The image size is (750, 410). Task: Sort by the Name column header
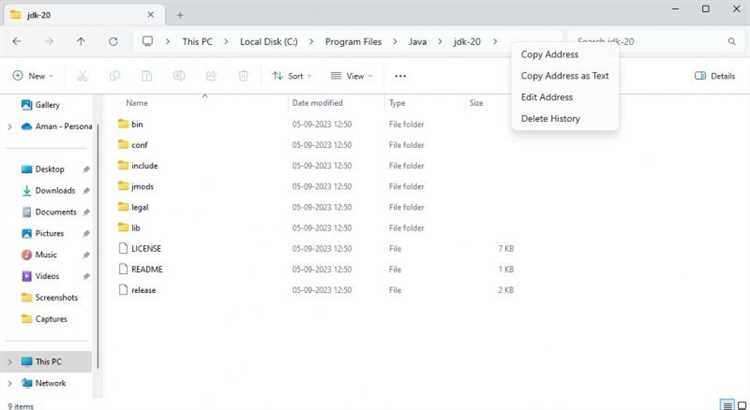click(x=136, y=102)
